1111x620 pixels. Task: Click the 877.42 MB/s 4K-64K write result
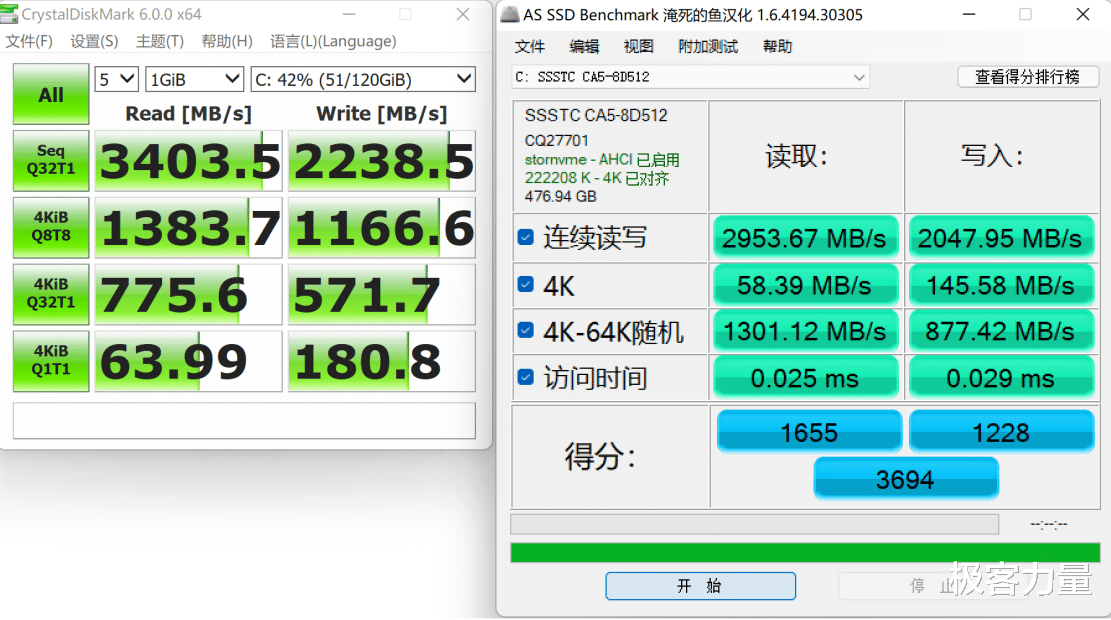(1001, 332)
